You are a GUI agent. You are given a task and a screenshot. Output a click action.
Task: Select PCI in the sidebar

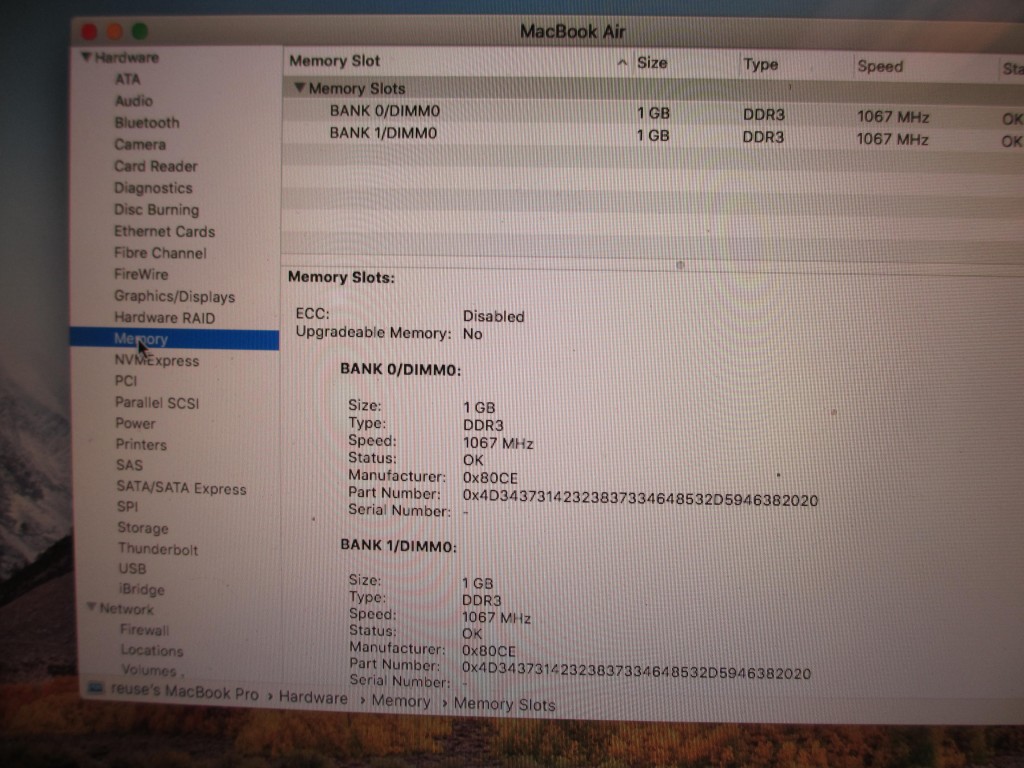pyautogui.click(x=126, y=381)
